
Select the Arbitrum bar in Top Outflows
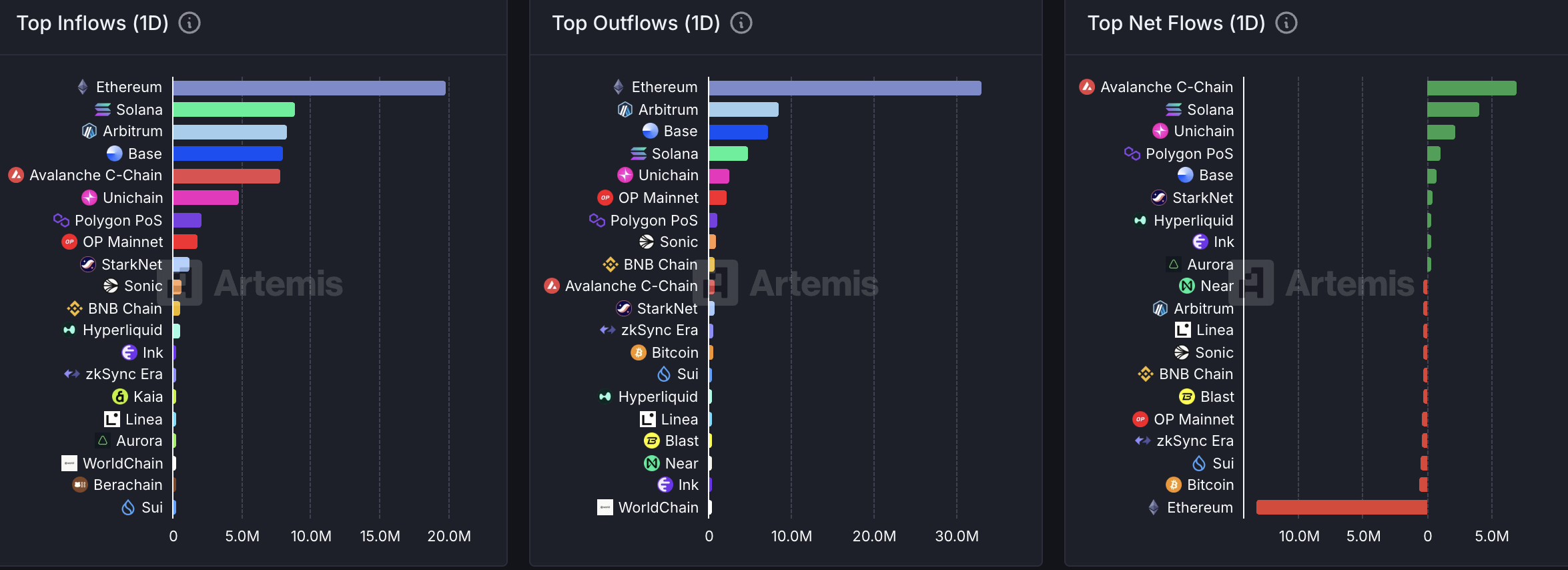pos(744,109)
